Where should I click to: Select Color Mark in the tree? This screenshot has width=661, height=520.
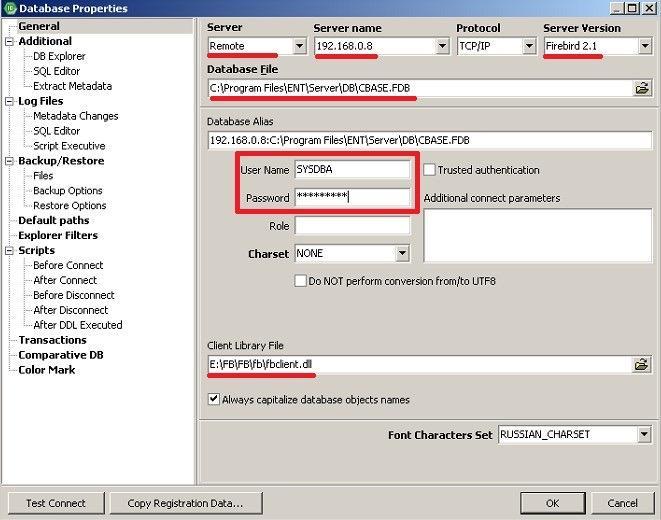[x=47, y=370]
